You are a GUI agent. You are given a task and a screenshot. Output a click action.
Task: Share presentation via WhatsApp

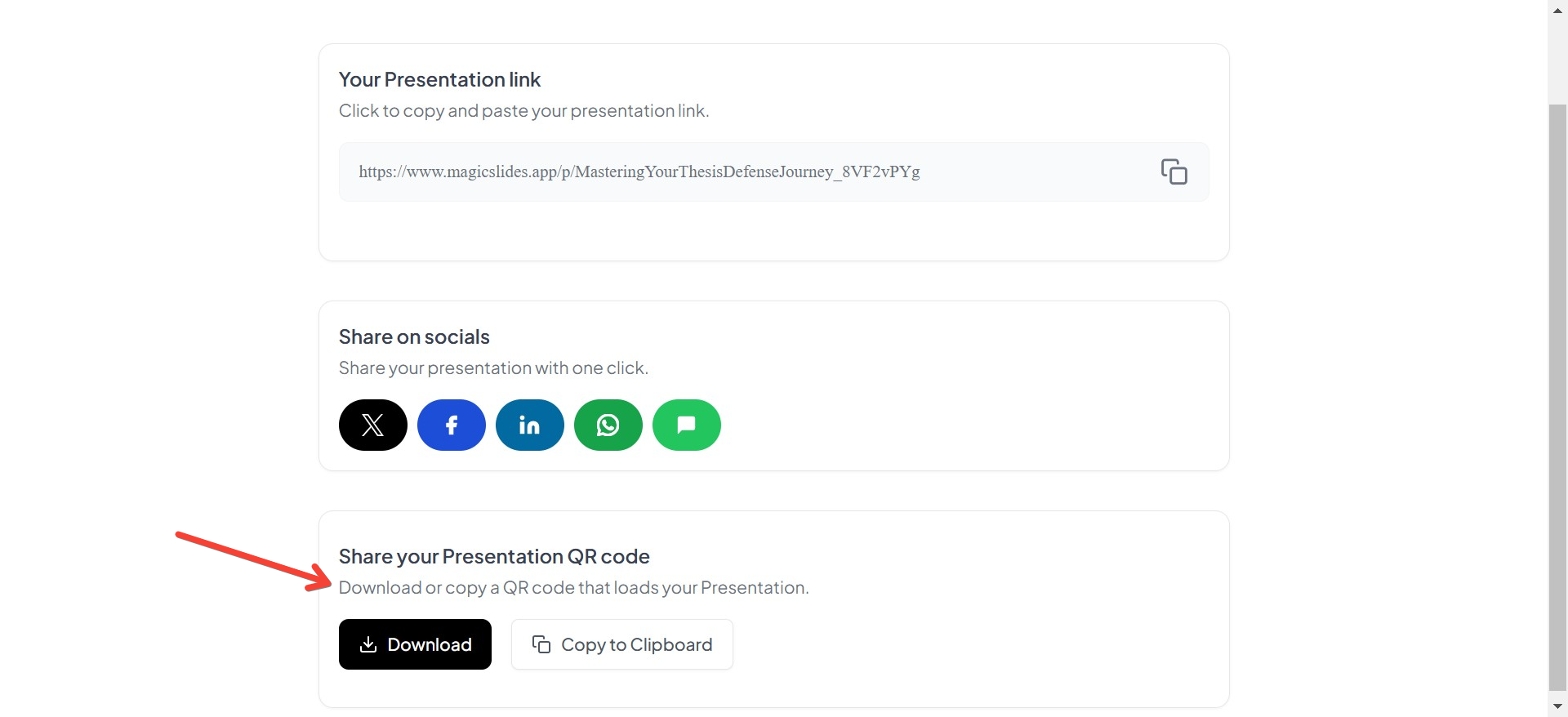(608, 425)
